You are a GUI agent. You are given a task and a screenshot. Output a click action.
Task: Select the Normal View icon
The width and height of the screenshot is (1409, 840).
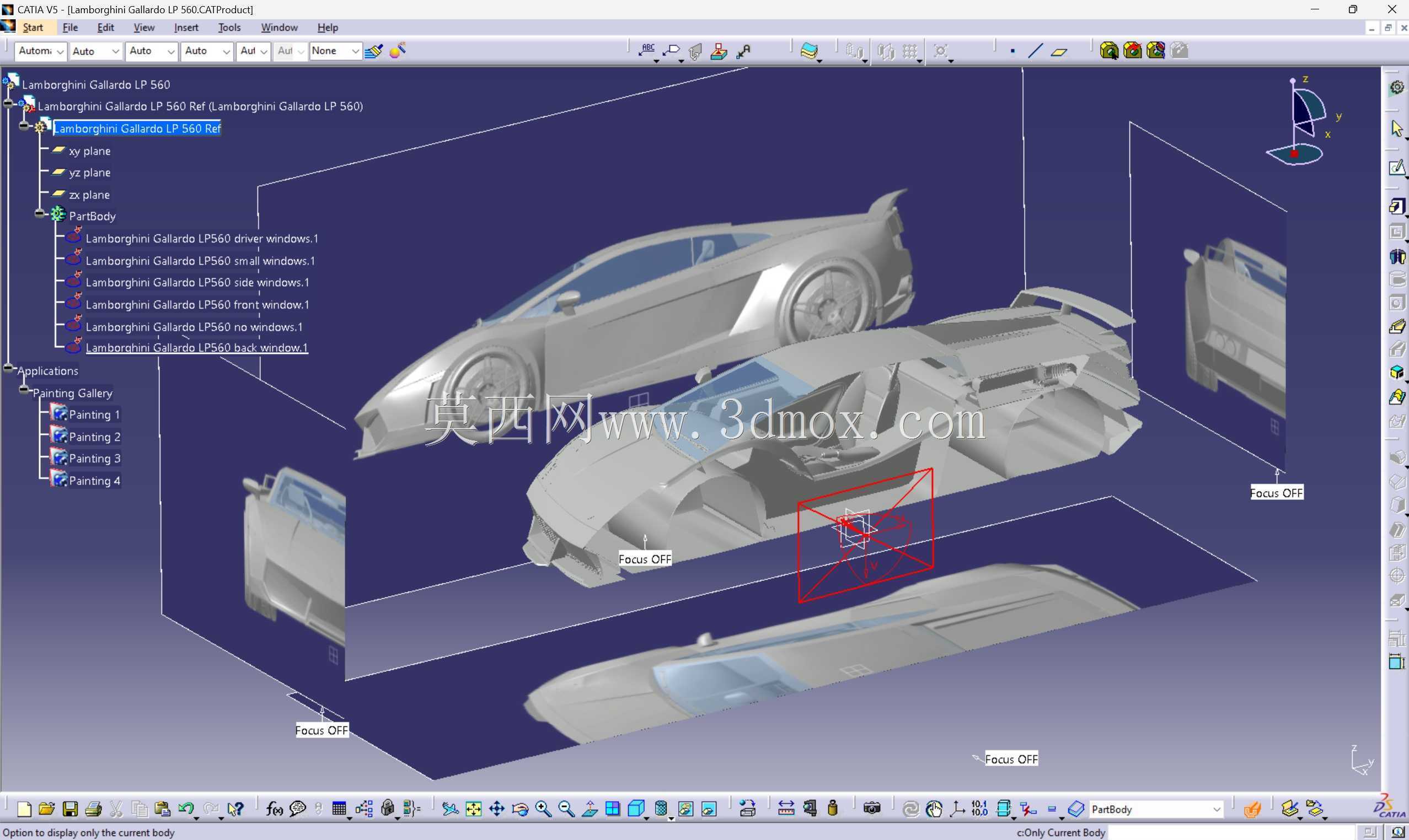tap(590, 809)
